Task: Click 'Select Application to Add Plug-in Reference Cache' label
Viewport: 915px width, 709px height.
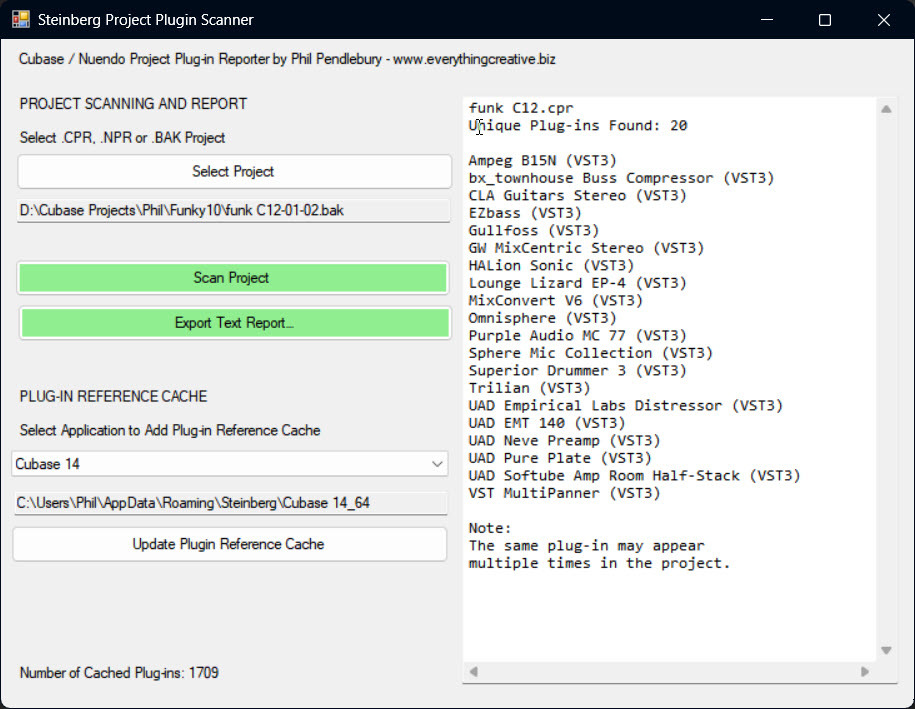Action: click(170, 431)
